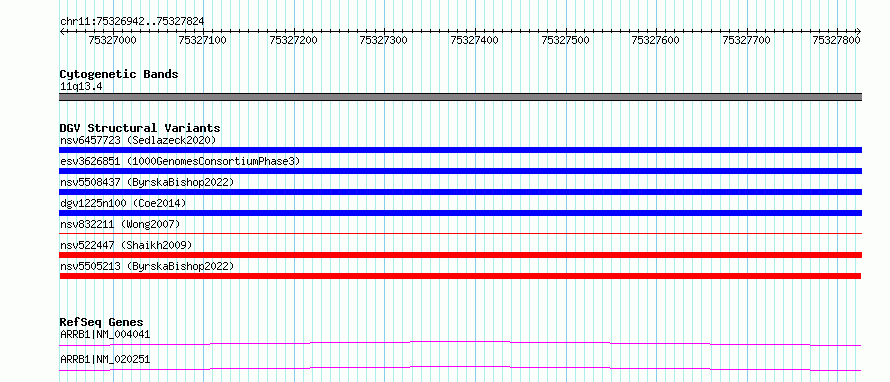Click the nsv6457723 (Sedlazeck2020) variant label

tap(138, 140)
